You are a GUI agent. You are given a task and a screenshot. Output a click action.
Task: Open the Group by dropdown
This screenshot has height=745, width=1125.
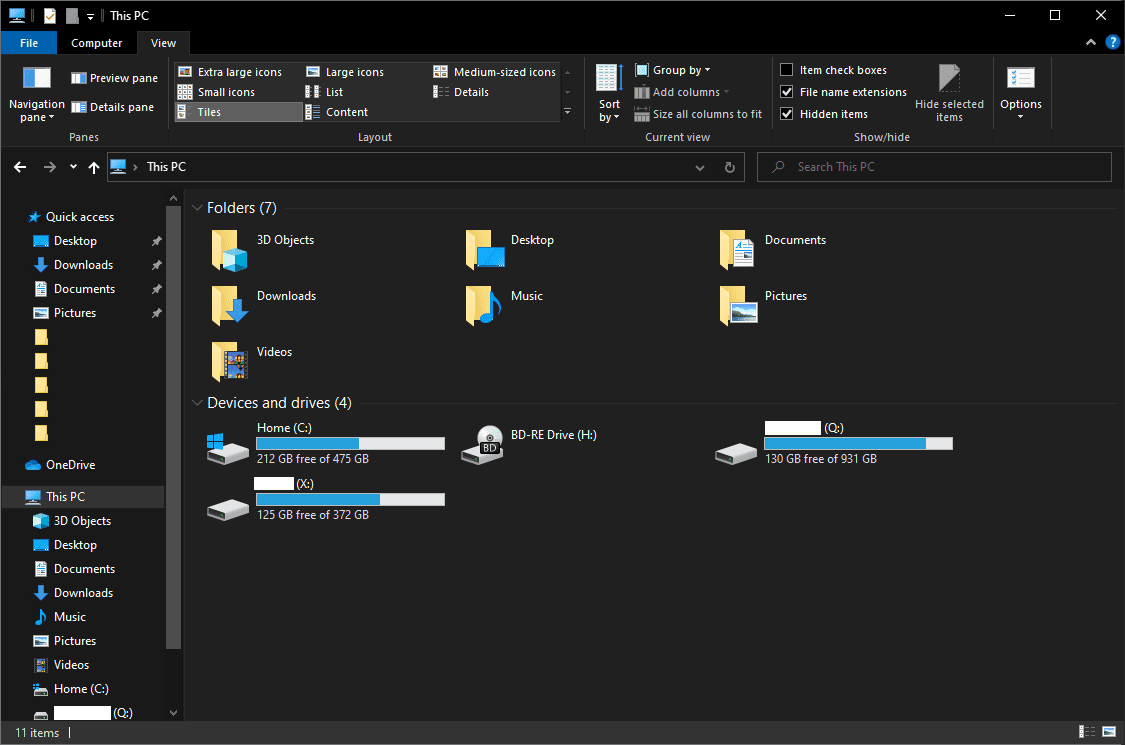tap(673, 70)
